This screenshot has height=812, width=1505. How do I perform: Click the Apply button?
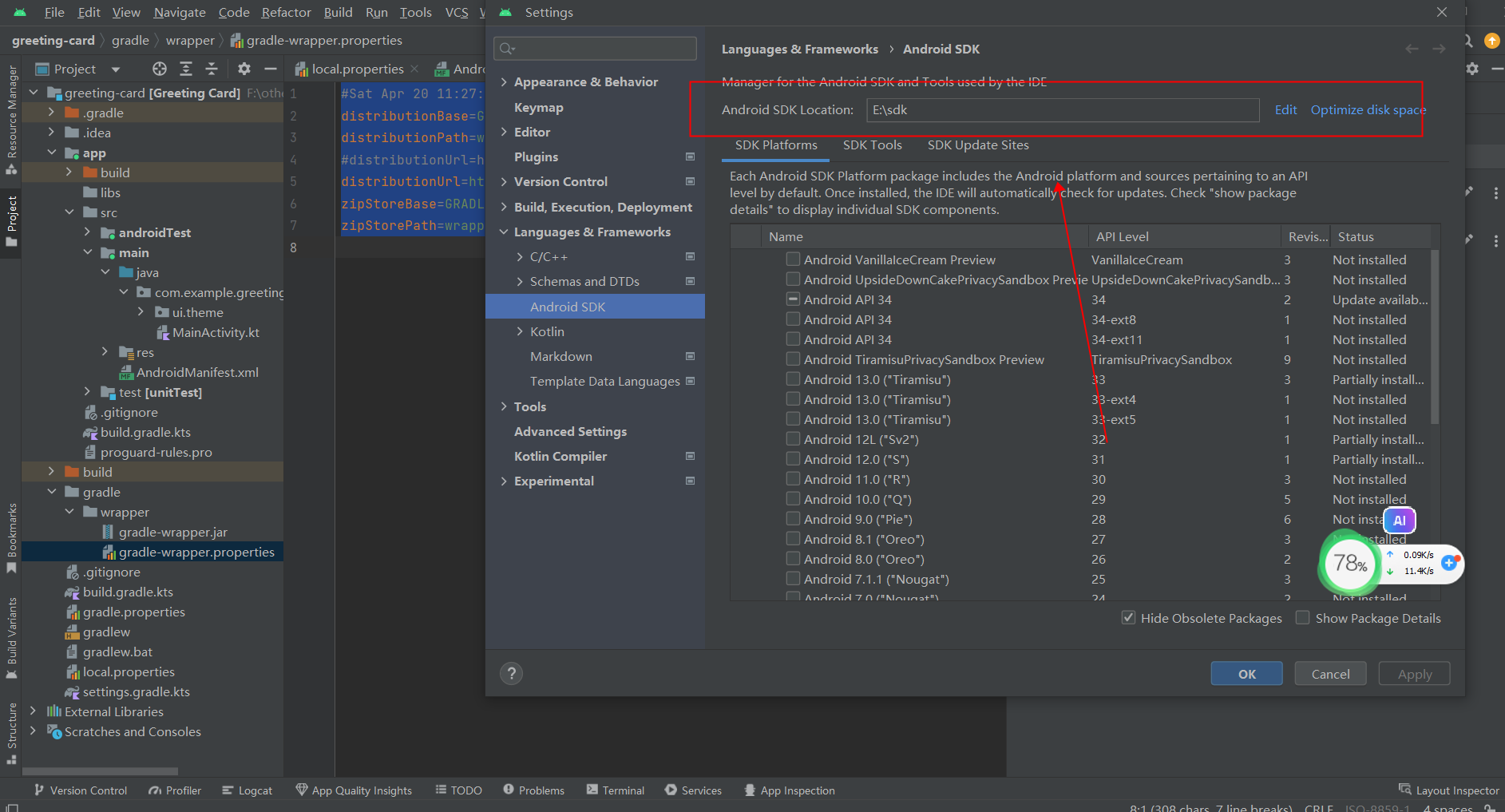(1414, 674)
